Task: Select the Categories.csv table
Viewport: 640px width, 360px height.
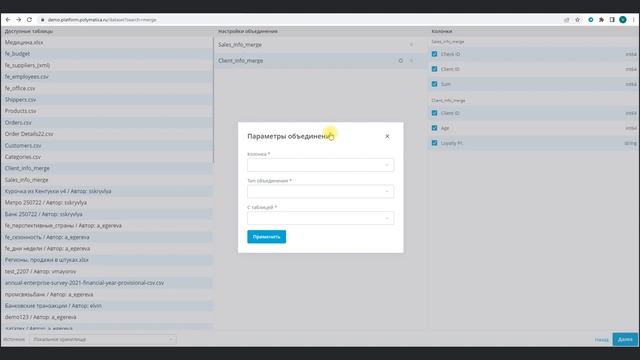Action: click(x=107, y=157)
